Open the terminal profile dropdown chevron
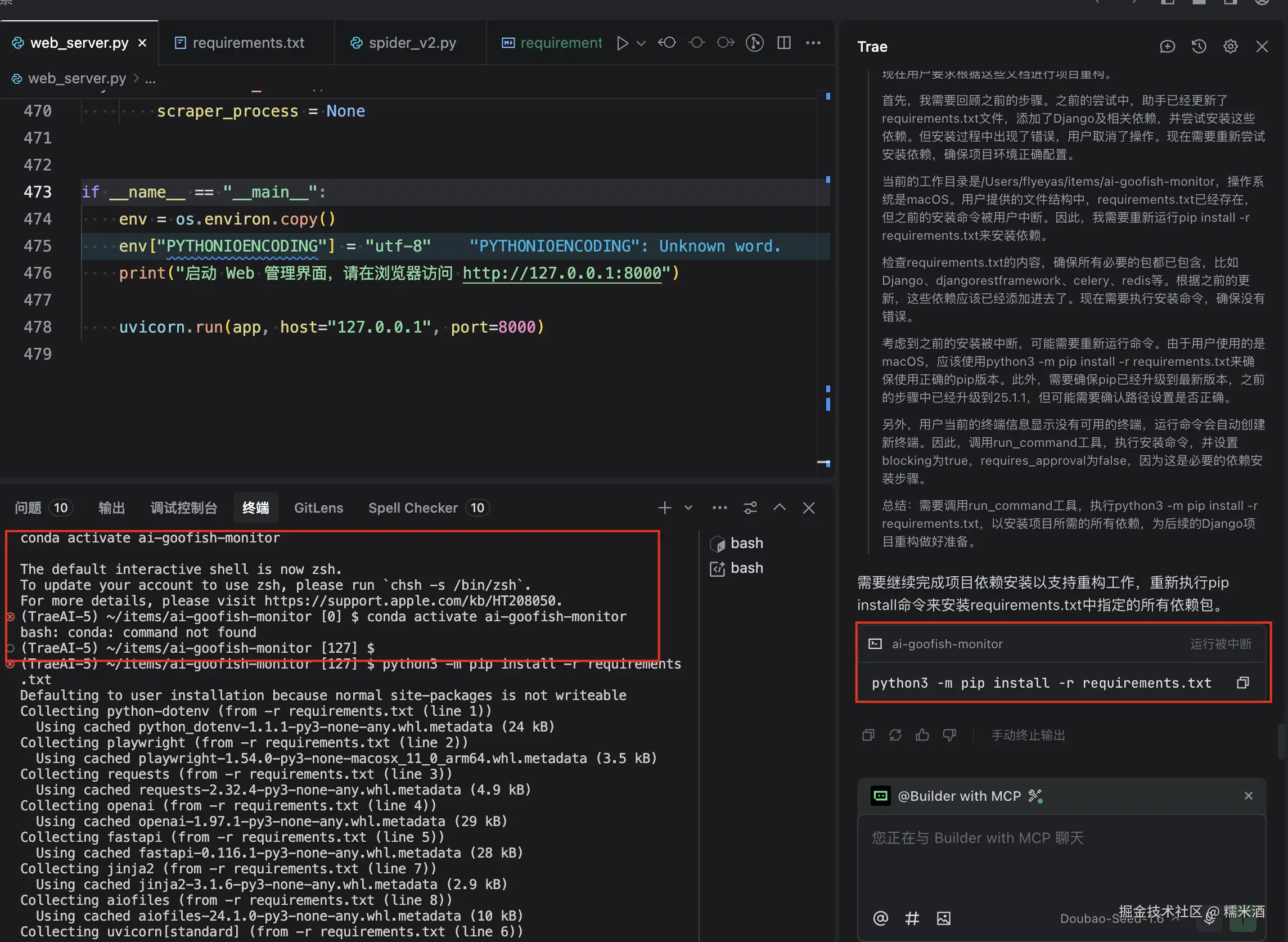 click(688, 508)
